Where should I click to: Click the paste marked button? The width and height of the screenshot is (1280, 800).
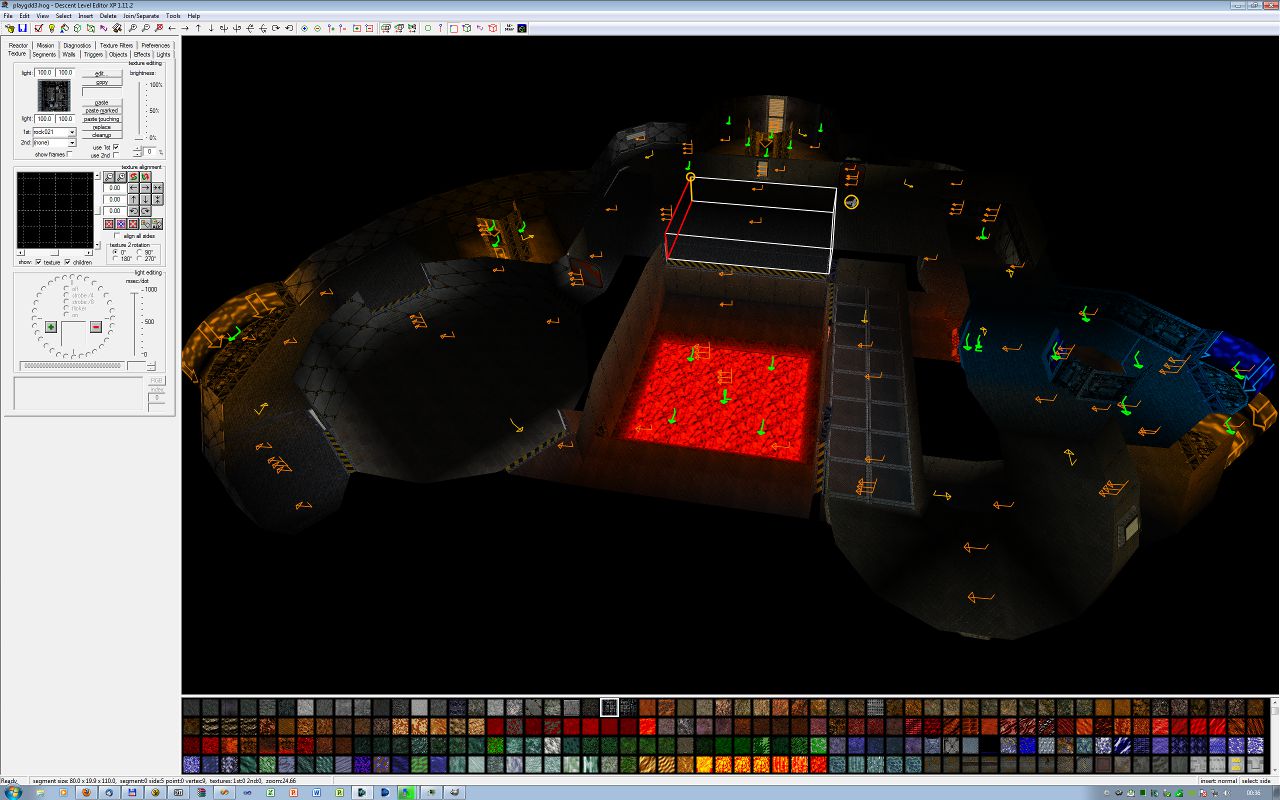pos(101,110)
